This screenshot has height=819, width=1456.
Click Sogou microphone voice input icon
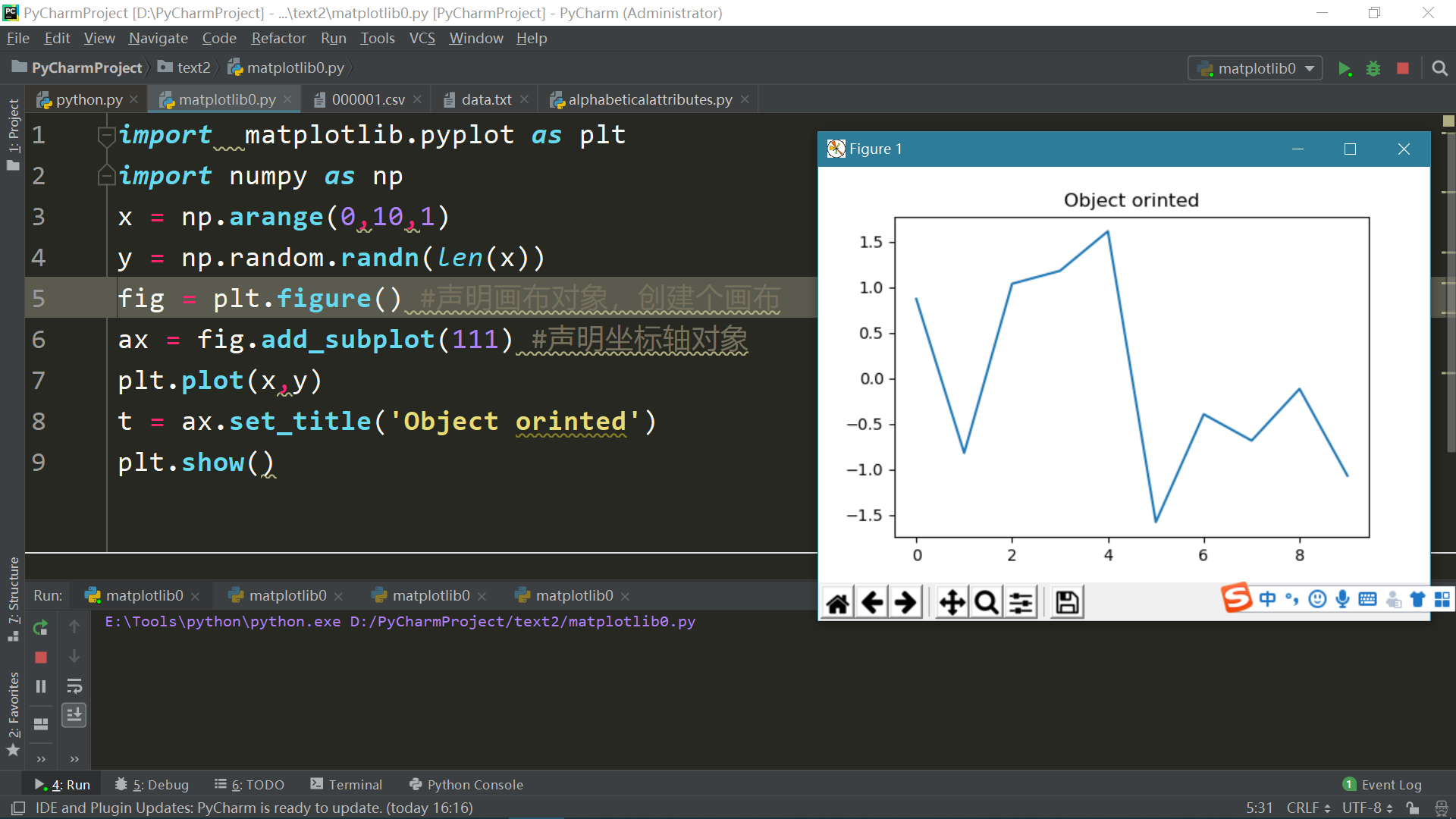click(x=1342, y=599)
